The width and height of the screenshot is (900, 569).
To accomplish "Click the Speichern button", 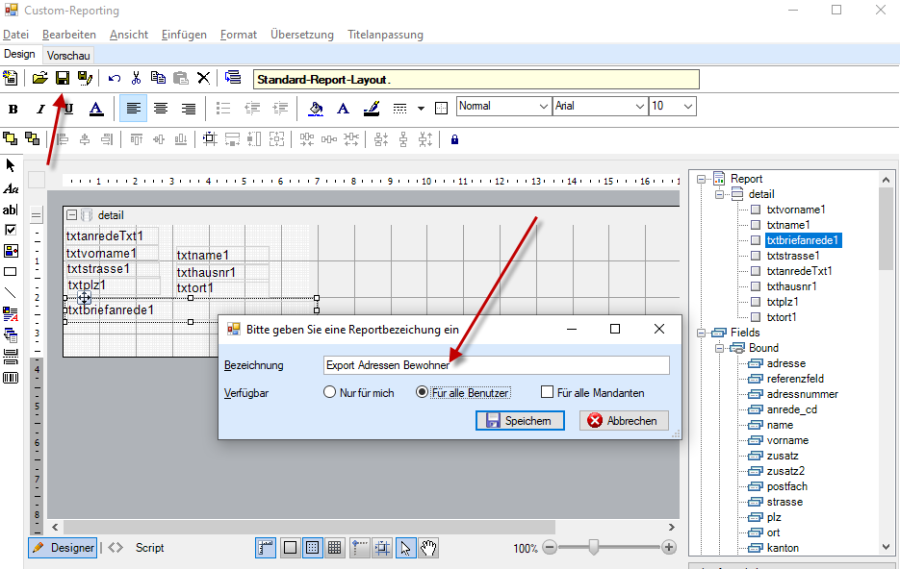I will click(x=520, y=420).
